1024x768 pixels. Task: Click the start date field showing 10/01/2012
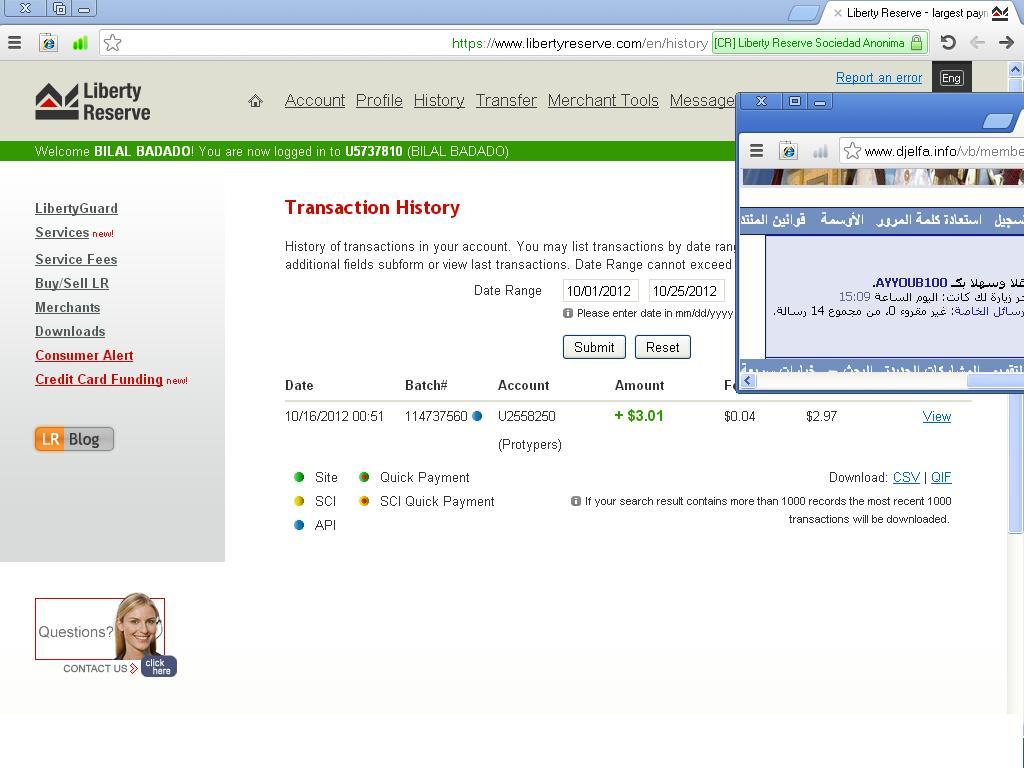(601, 291)
